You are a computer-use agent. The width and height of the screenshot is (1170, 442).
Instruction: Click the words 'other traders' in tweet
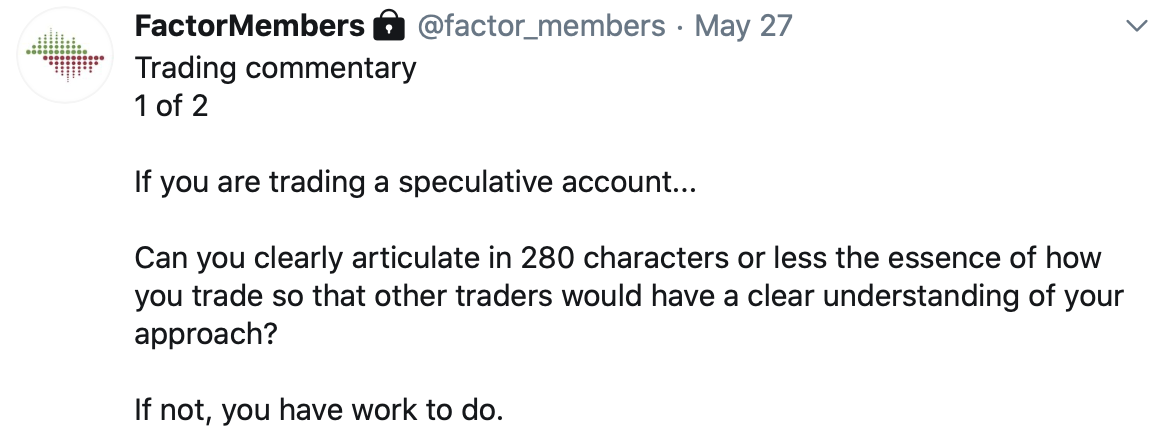click(x=463, y=296)
